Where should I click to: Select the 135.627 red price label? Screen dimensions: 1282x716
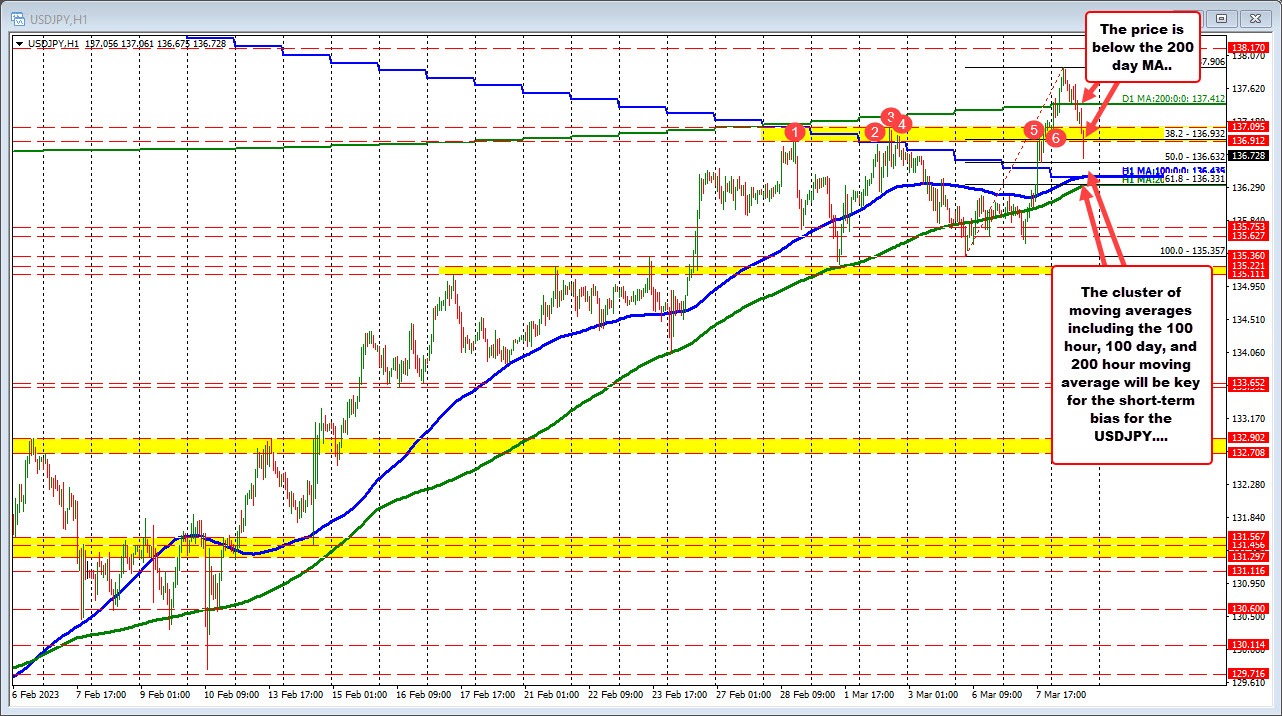[x=1246, y=236]
